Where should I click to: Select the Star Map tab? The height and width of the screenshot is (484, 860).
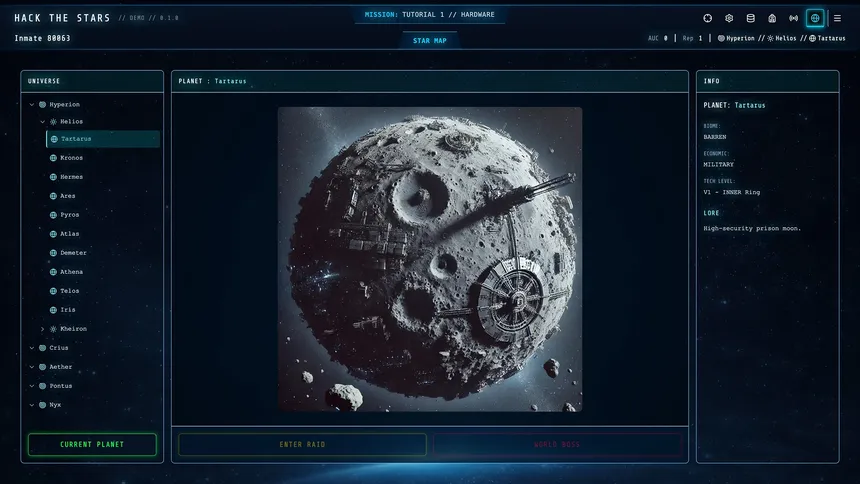click(x=430, y=41)
